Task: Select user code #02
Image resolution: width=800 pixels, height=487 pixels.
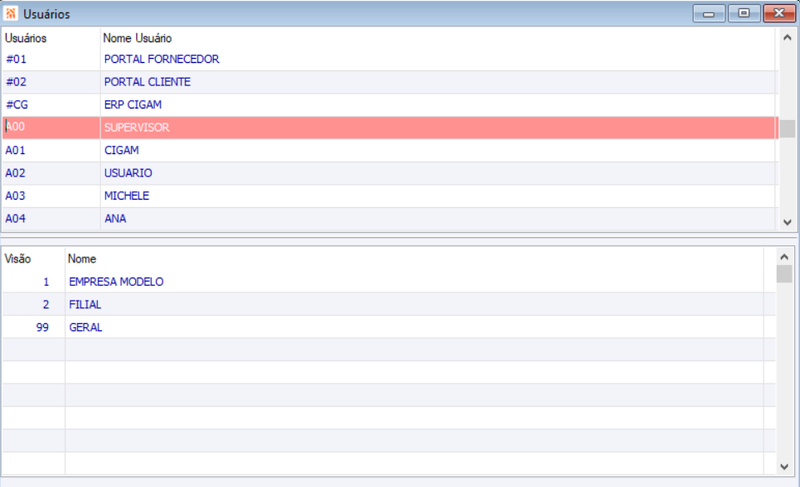Action: coord(16,82)
